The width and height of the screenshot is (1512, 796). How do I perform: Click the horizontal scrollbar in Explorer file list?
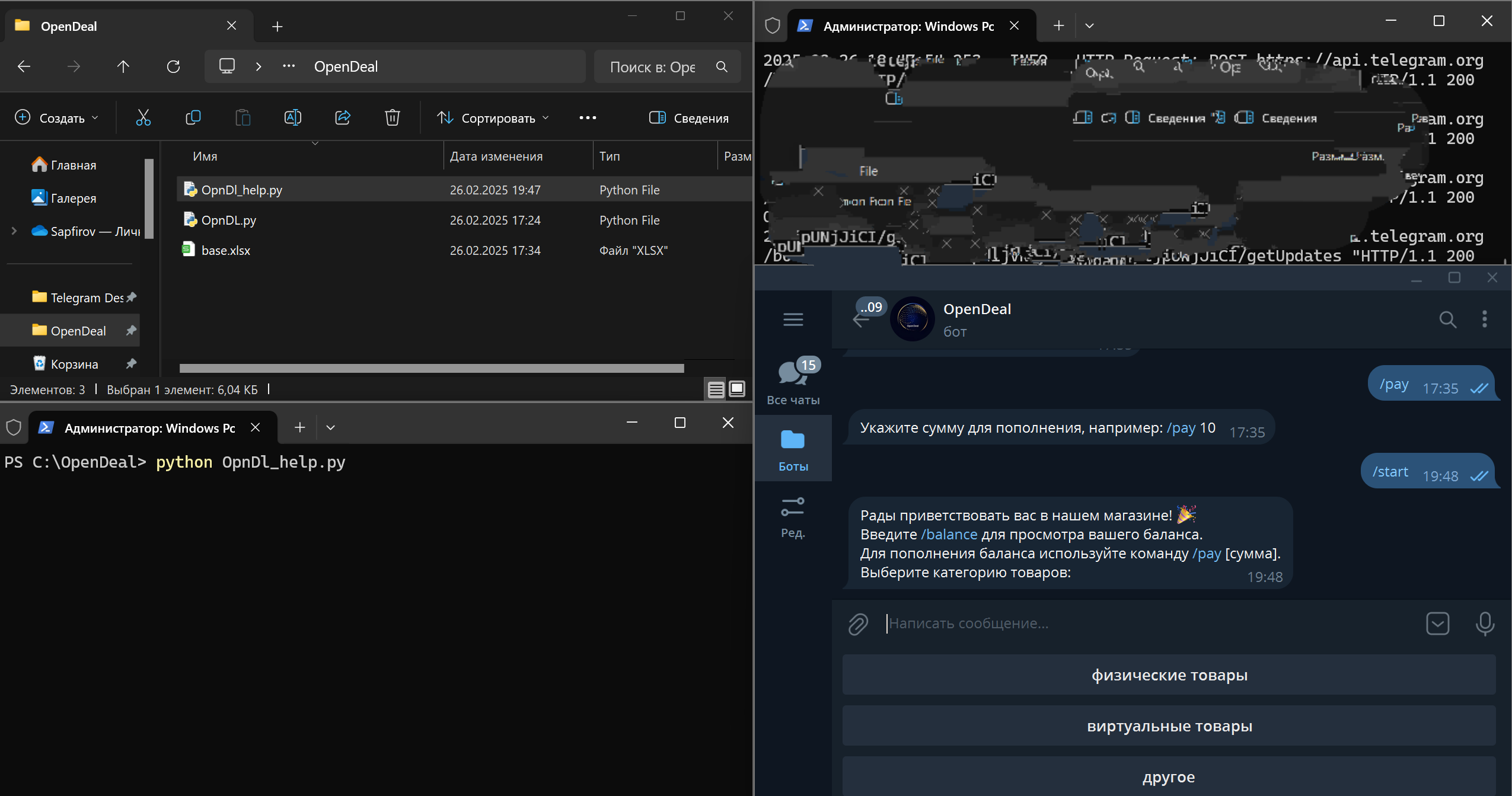pyautogui.click(x=432, y=368)
